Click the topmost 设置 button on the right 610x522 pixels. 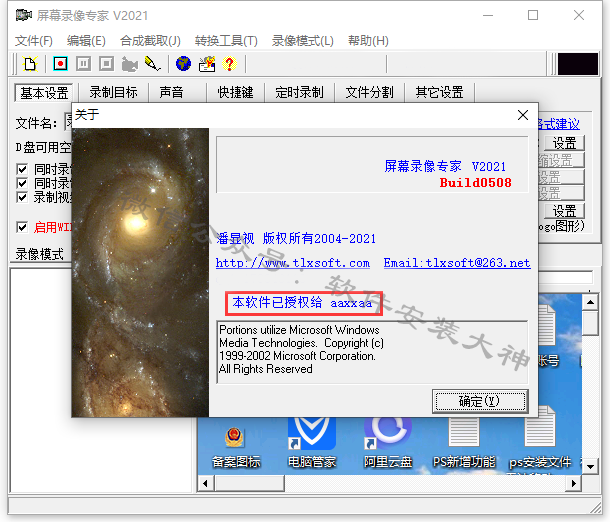point(564,143)
